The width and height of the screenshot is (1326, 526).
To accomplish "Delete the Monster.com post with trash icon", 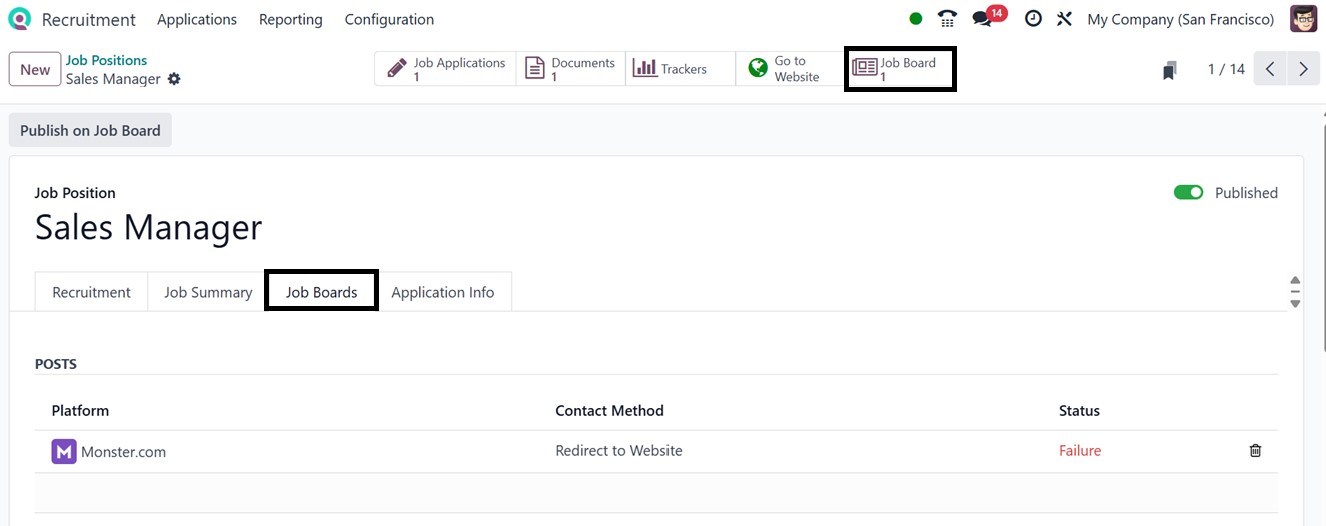I will 1255,451.
